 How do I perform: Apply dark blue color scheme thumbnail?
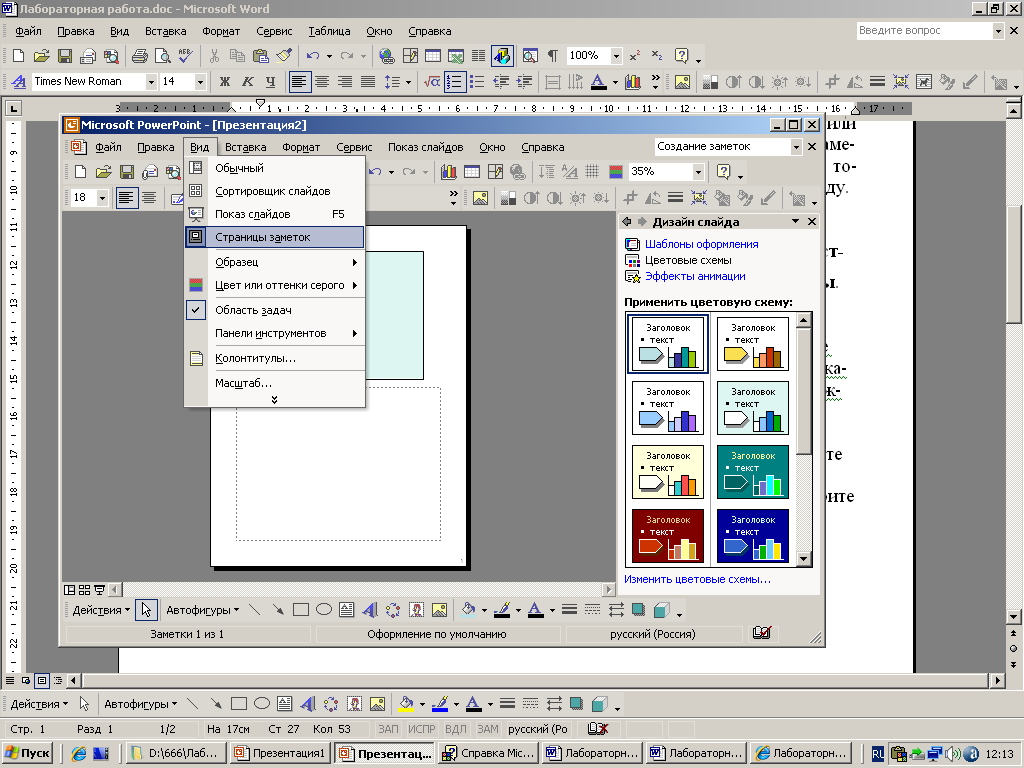(752, 536)
